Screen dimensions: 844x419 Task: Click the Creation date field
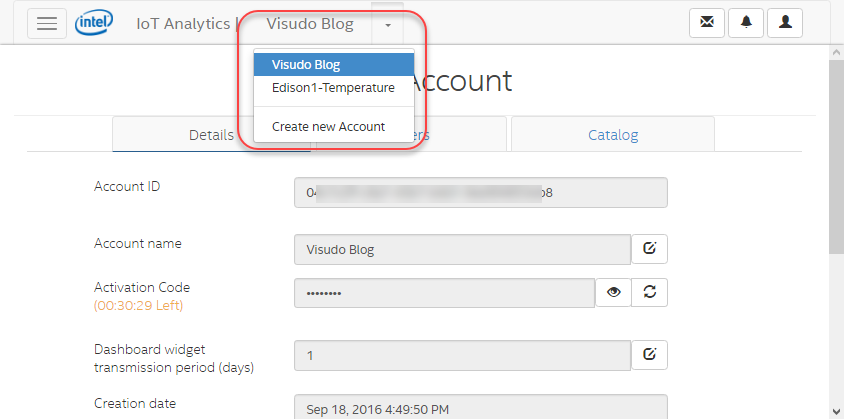[480, 406]
